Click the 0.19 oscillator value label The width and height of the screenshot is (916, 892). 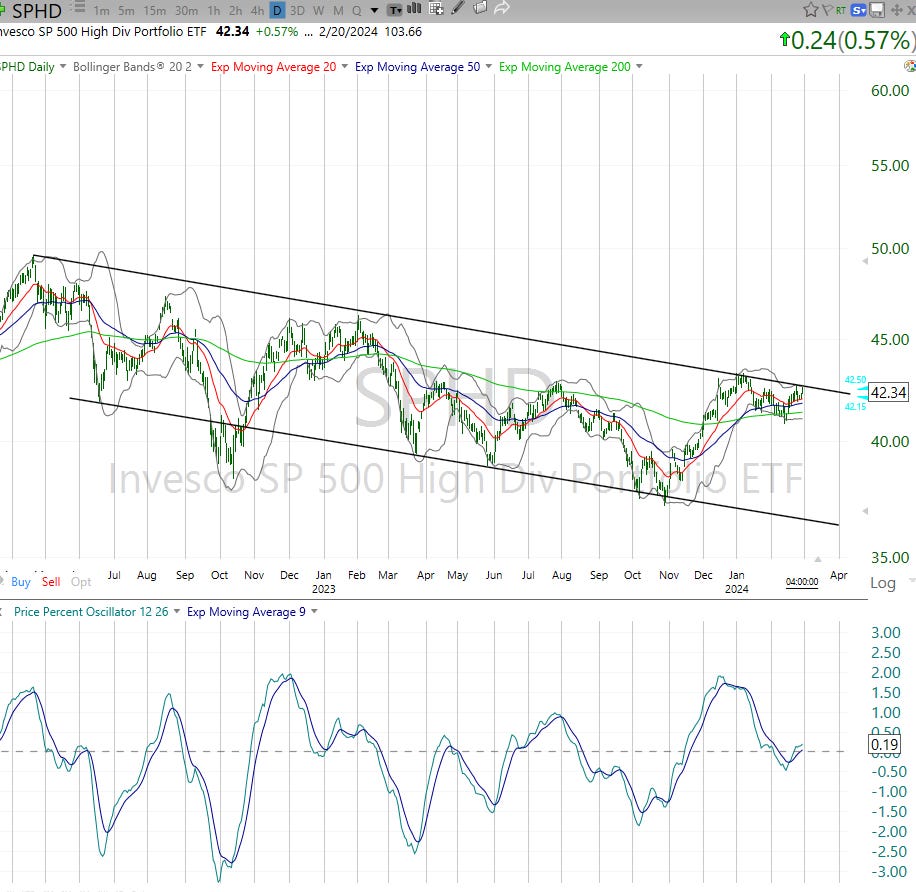884,745
